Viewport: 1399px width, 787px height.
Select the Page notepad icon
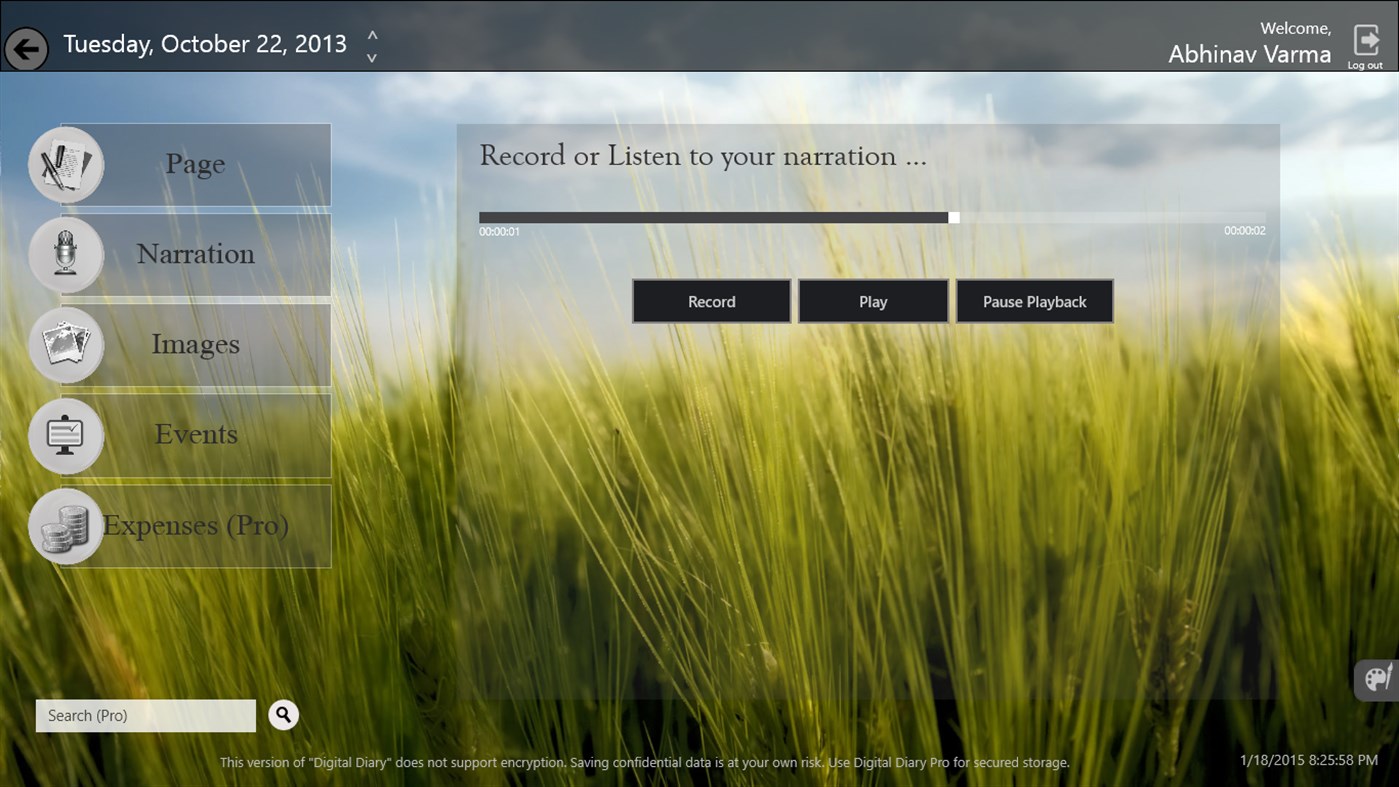point(65,164)
